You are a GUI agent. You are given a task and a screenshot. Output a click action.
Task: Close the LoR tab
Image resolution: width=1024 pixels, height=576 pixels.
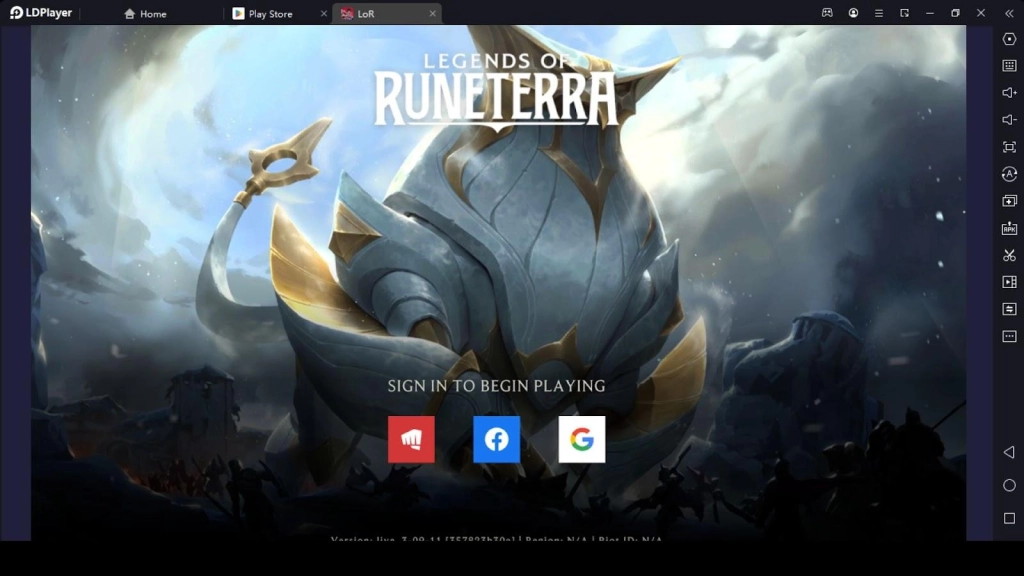pyautogui.click(x=432, y=14)
